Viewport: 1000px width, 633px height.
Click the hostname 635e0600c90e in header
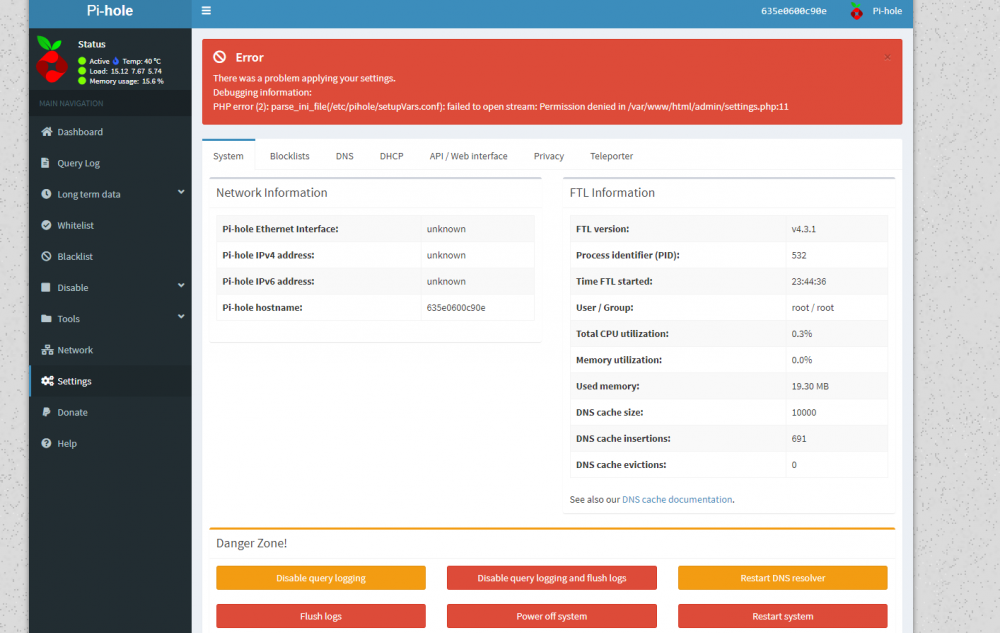tap(793, 11)
